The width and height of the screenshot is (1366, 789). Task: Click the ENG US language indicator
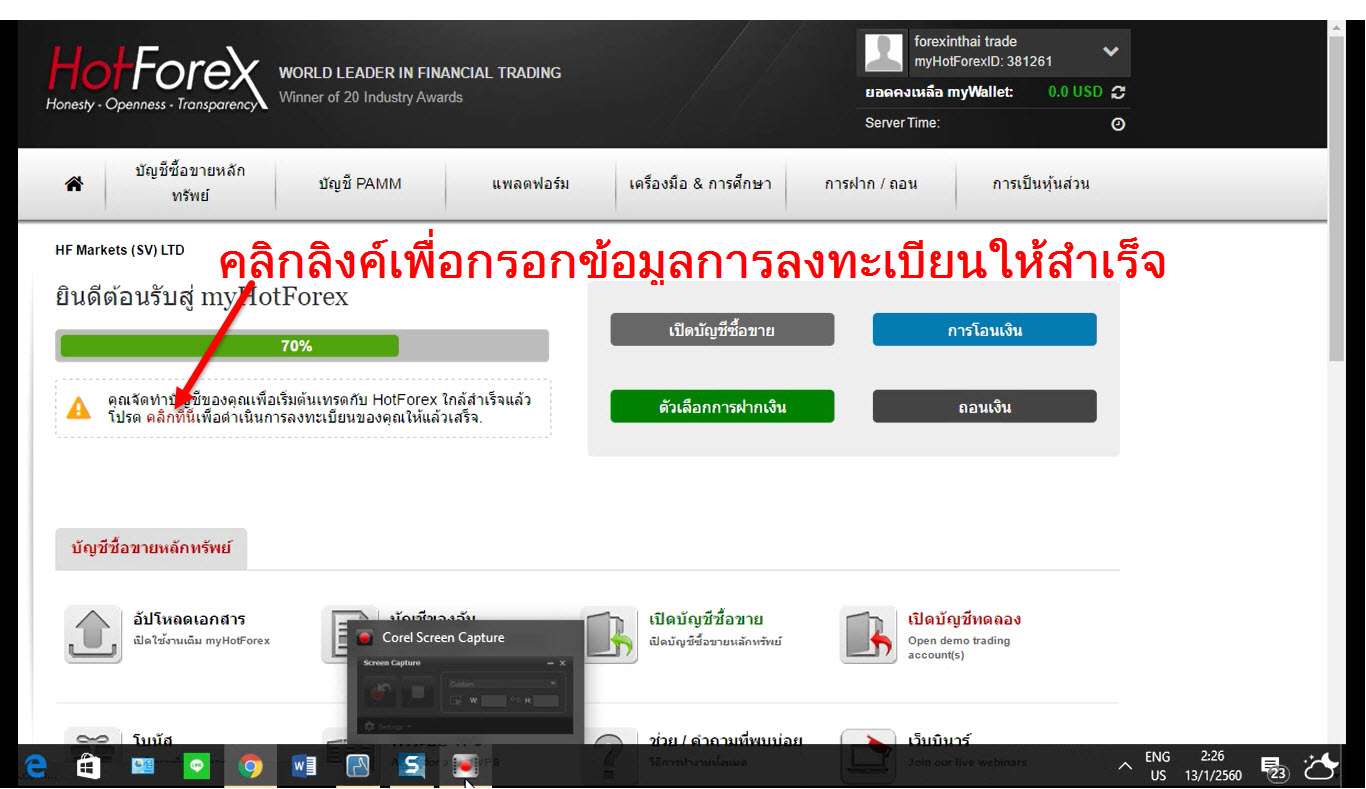coord(1157,766)
